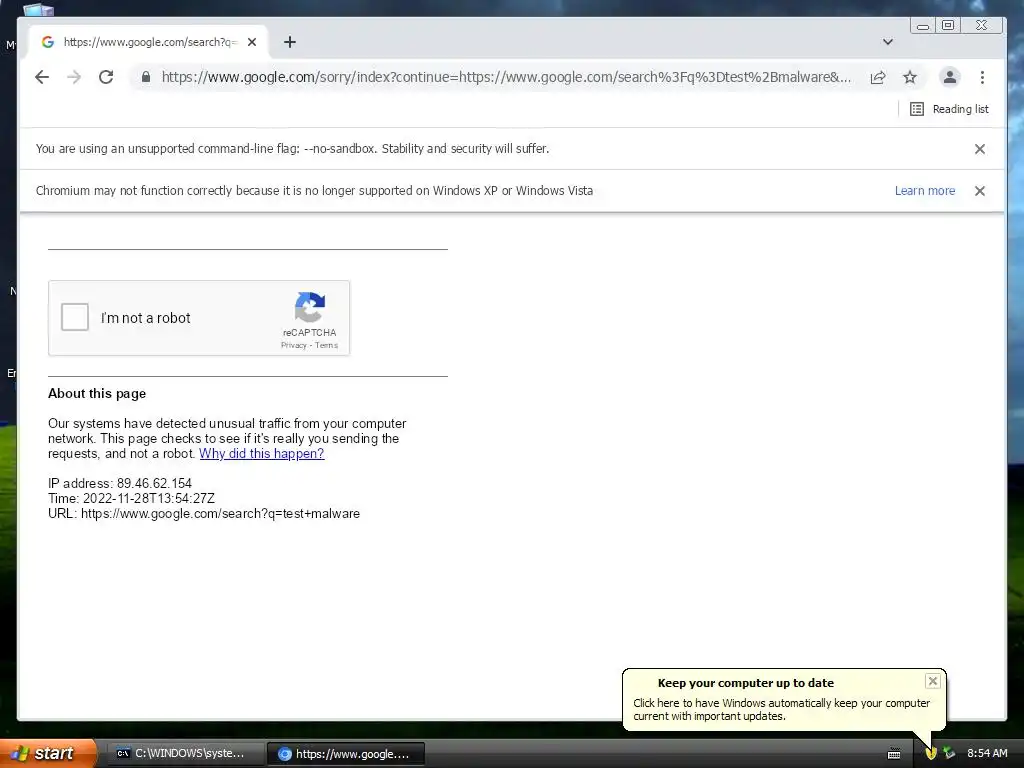Screen dimensions: 1024x768
Task: Click the address bar URL field
Action: [x=505, y=77]
